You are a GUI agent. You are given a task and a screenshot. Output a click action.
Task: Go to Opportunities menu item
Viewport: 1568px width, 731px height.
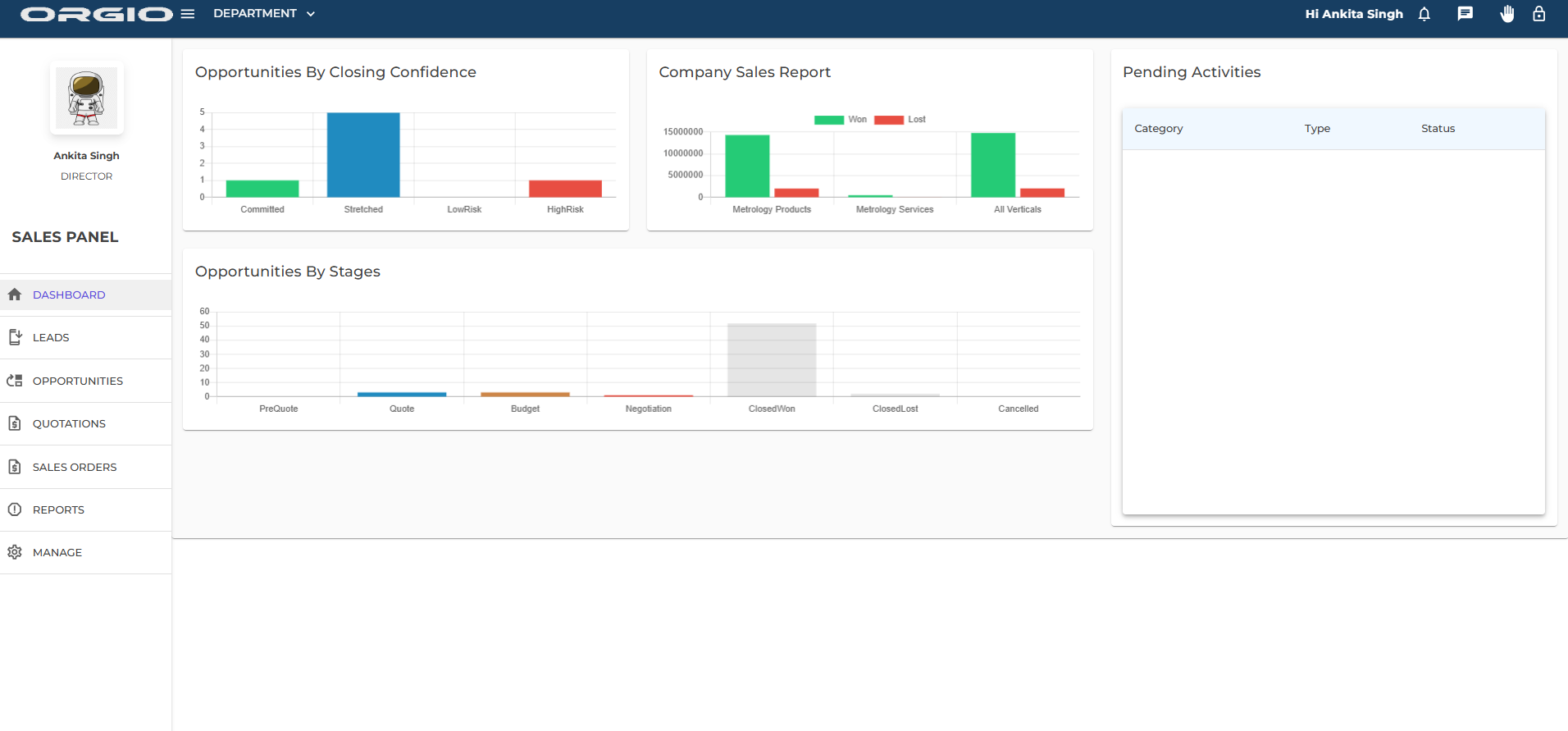pyautogui.click(x=78, y=381)
